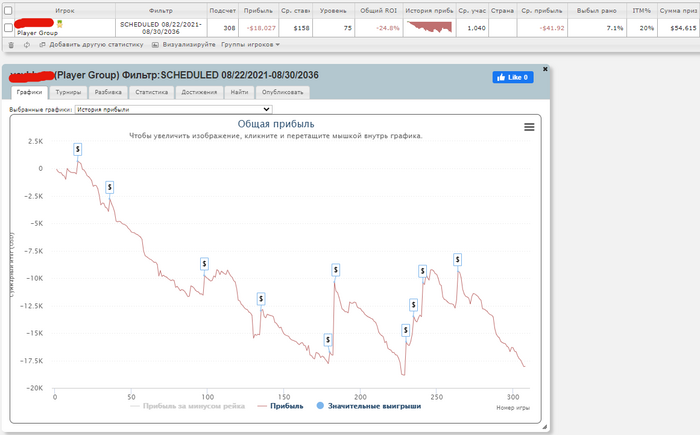The width and height of the screenshot is (700, 435).
Task: Open the 'Разбивка' tab
Action: click(x=108, y=92)
